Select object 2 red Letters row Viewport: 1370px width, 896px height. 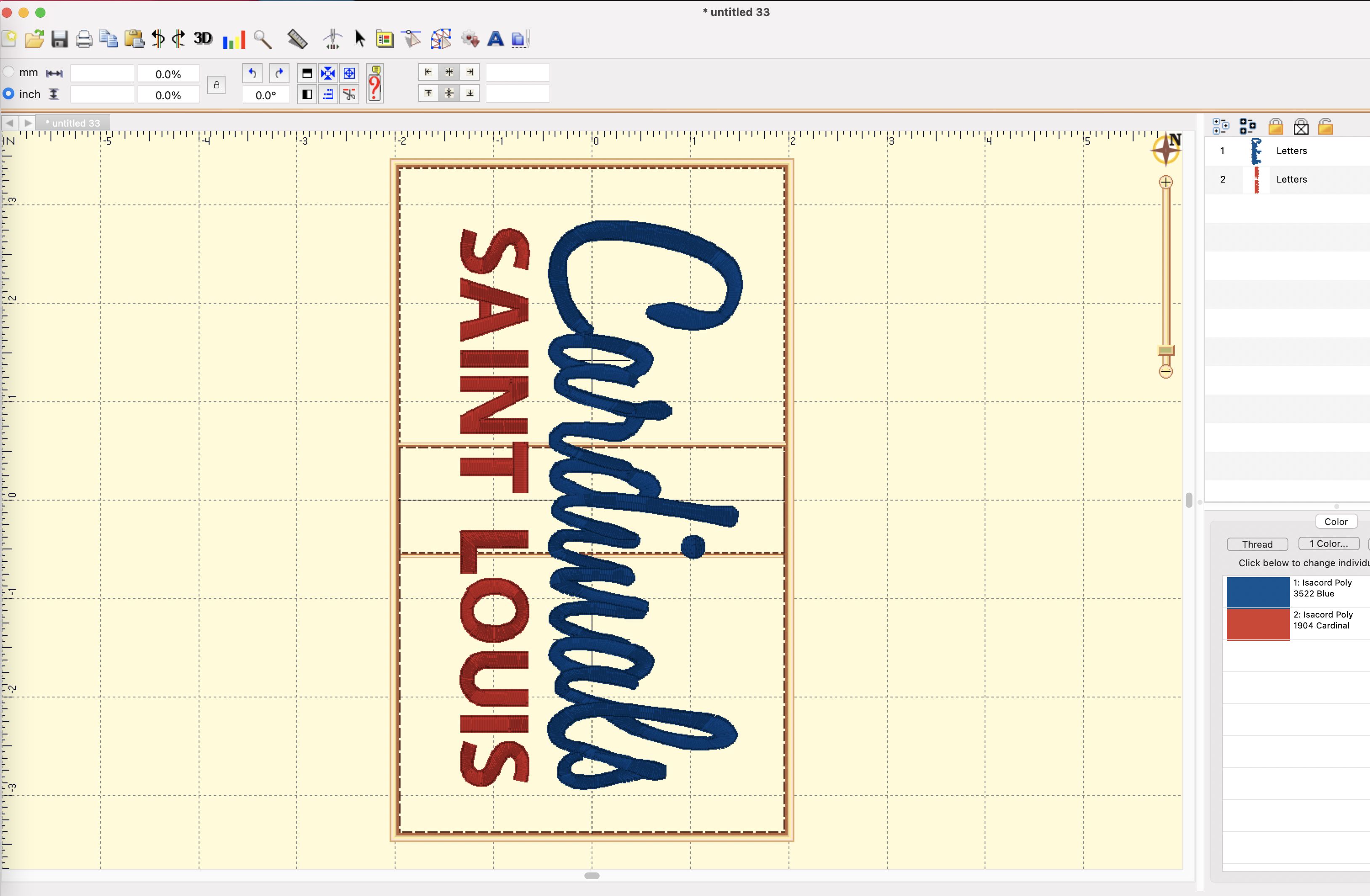(x=1287, y=180)
